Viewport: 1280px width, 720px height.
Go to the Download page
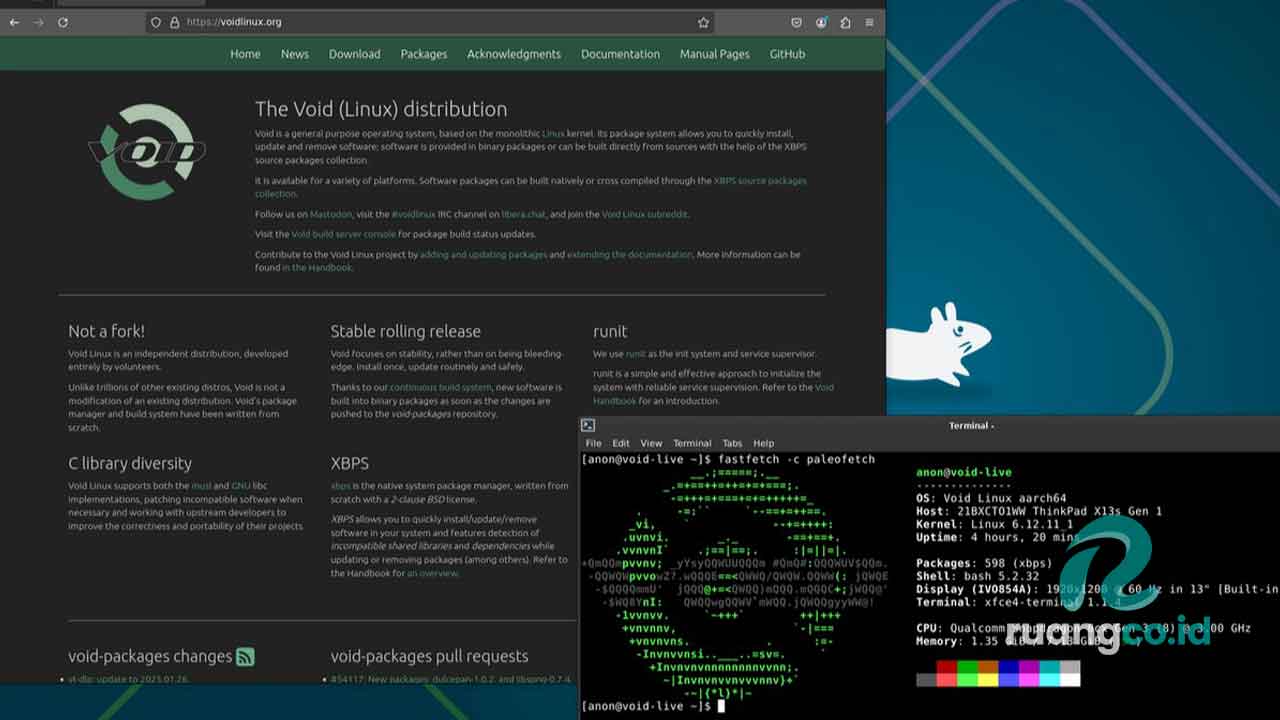[x=355, y=54]
